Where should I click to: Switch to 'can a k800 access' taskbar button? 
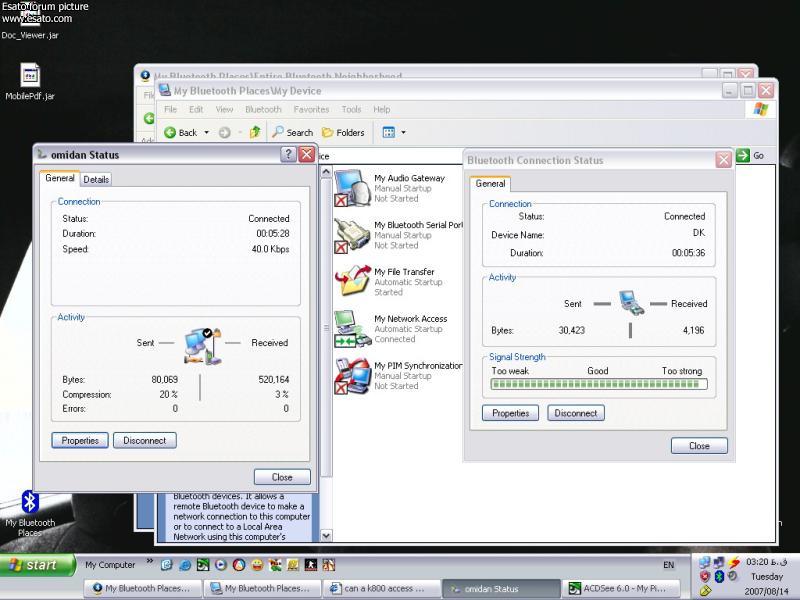tap(382, 588)
